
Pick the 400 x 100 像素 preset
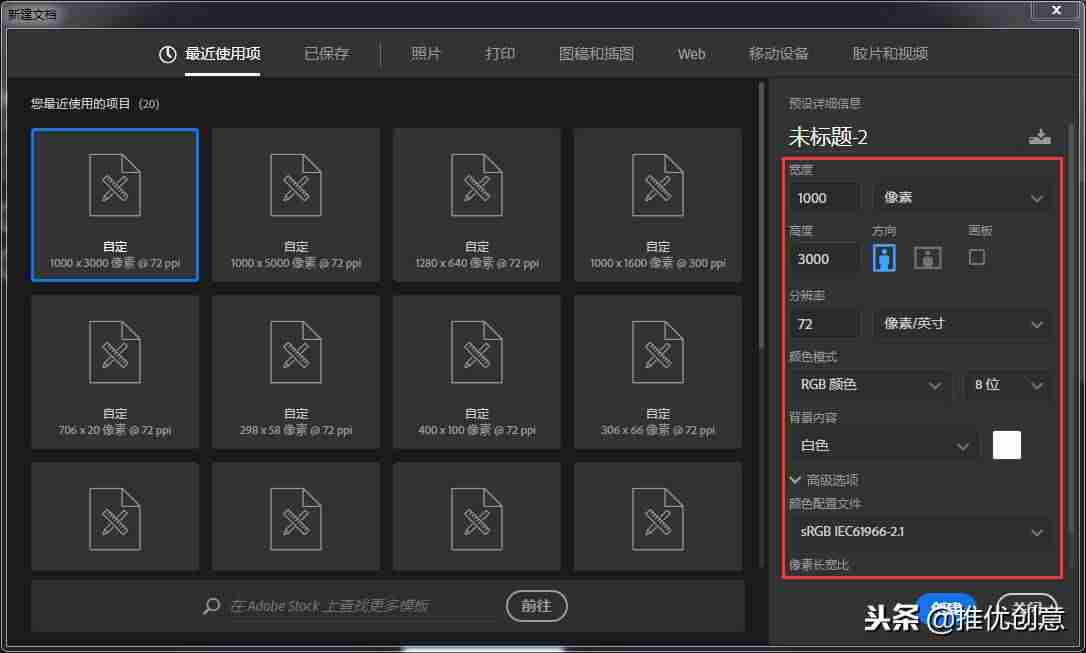click(x=477, y=372)
